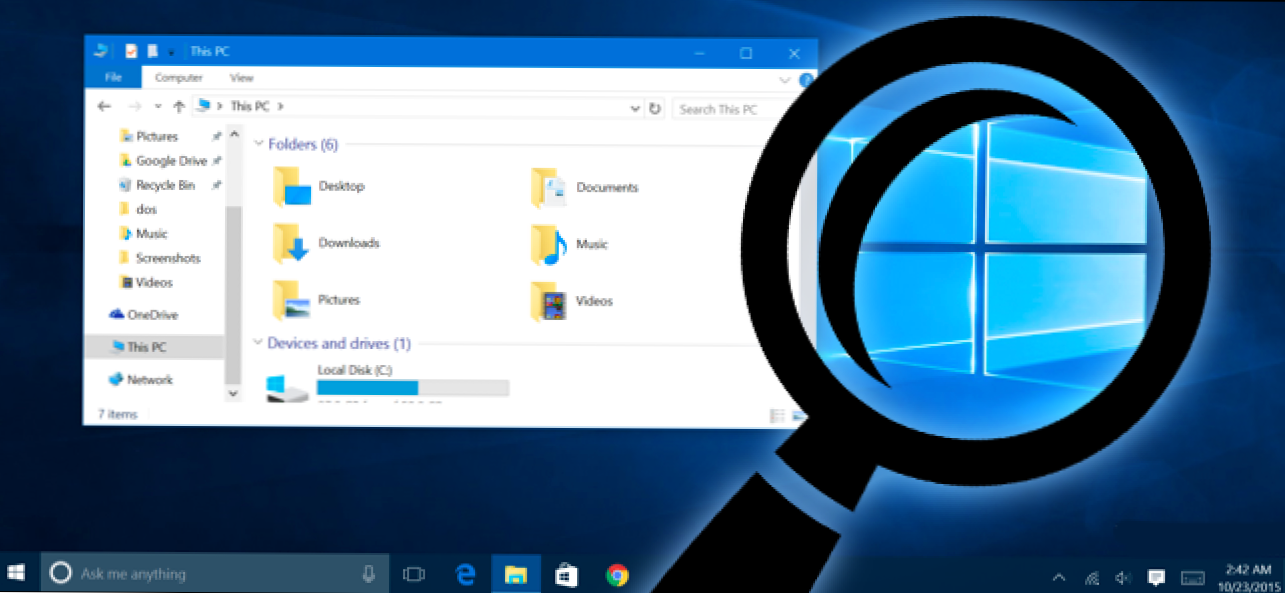This screenshot has height=593, width=1285.
Task: Select the Pictures folder in main pane
Action: 291,300
